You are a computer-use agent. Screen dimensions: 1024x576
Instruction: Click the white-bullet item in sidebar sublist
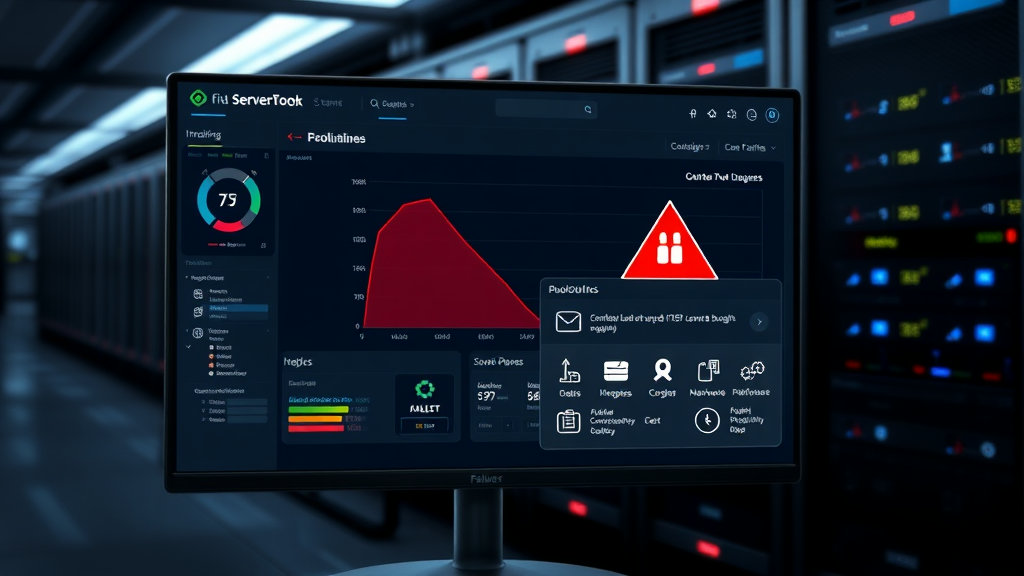tap(220, 348)
